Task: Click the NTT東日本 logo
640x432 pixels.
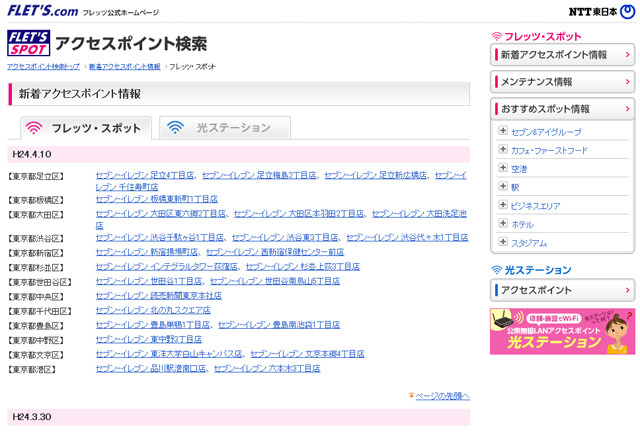Action: tap(602, 11)
